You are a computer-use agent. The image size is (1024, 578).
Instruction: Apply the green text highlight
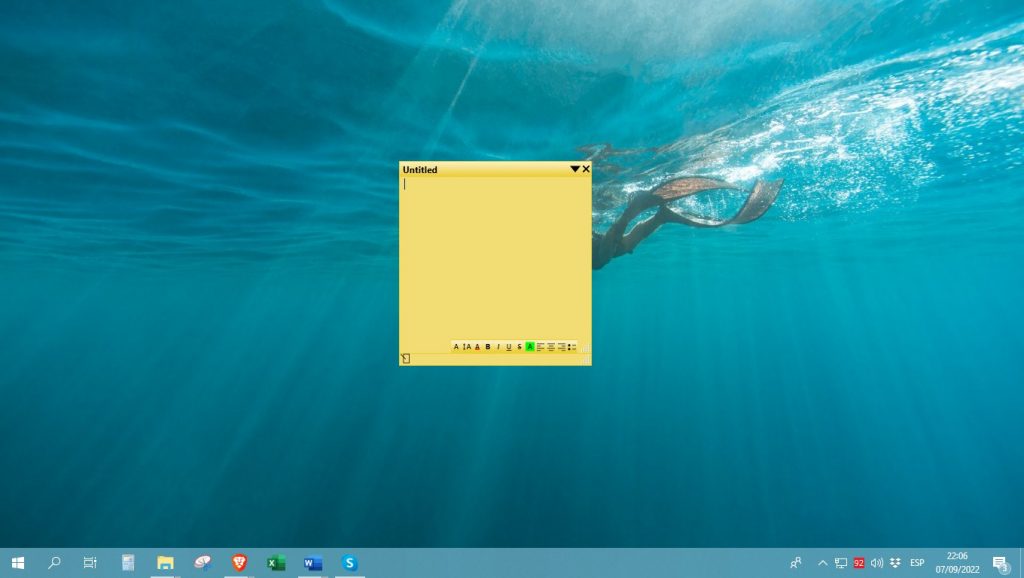click(530, 346)
